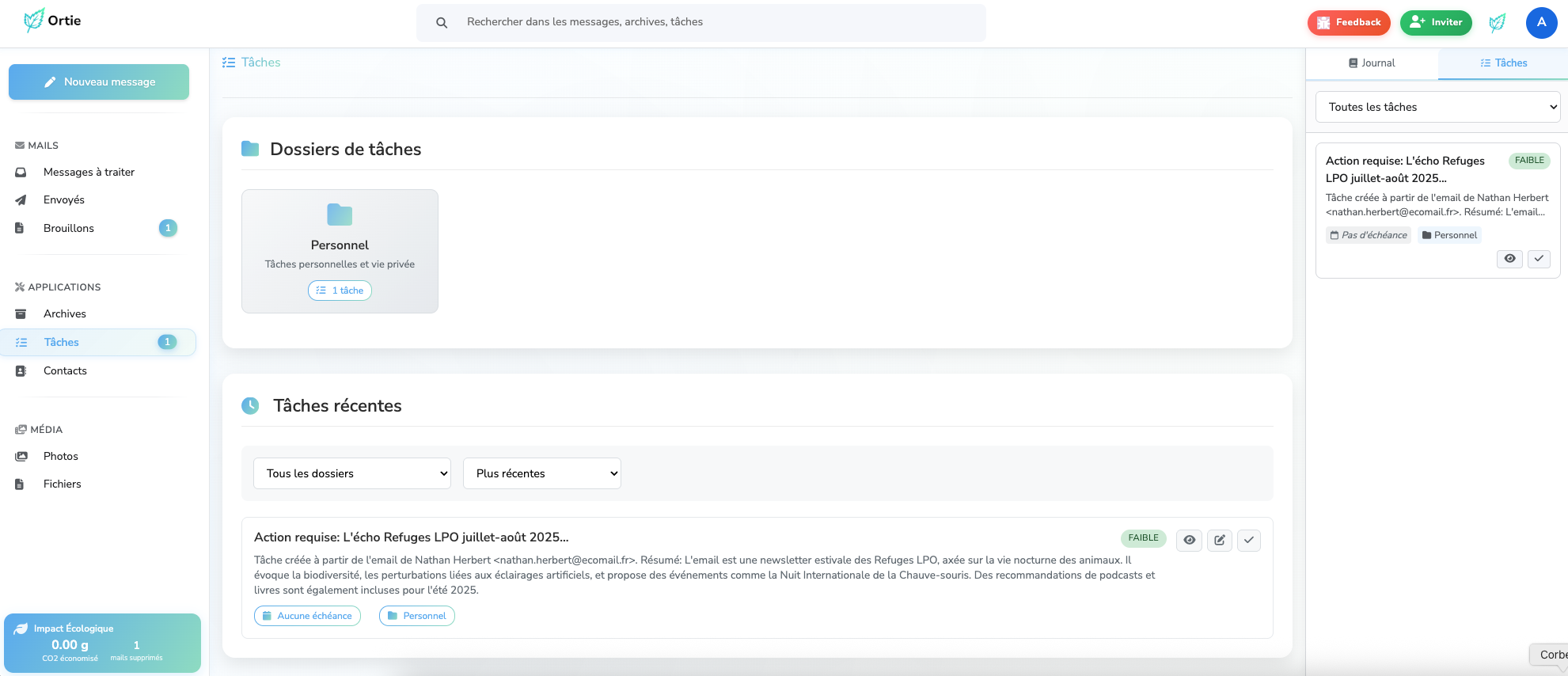Click the Nouveau message button
This screenshot has width=1568, height=676.
[x=99, y=82]
